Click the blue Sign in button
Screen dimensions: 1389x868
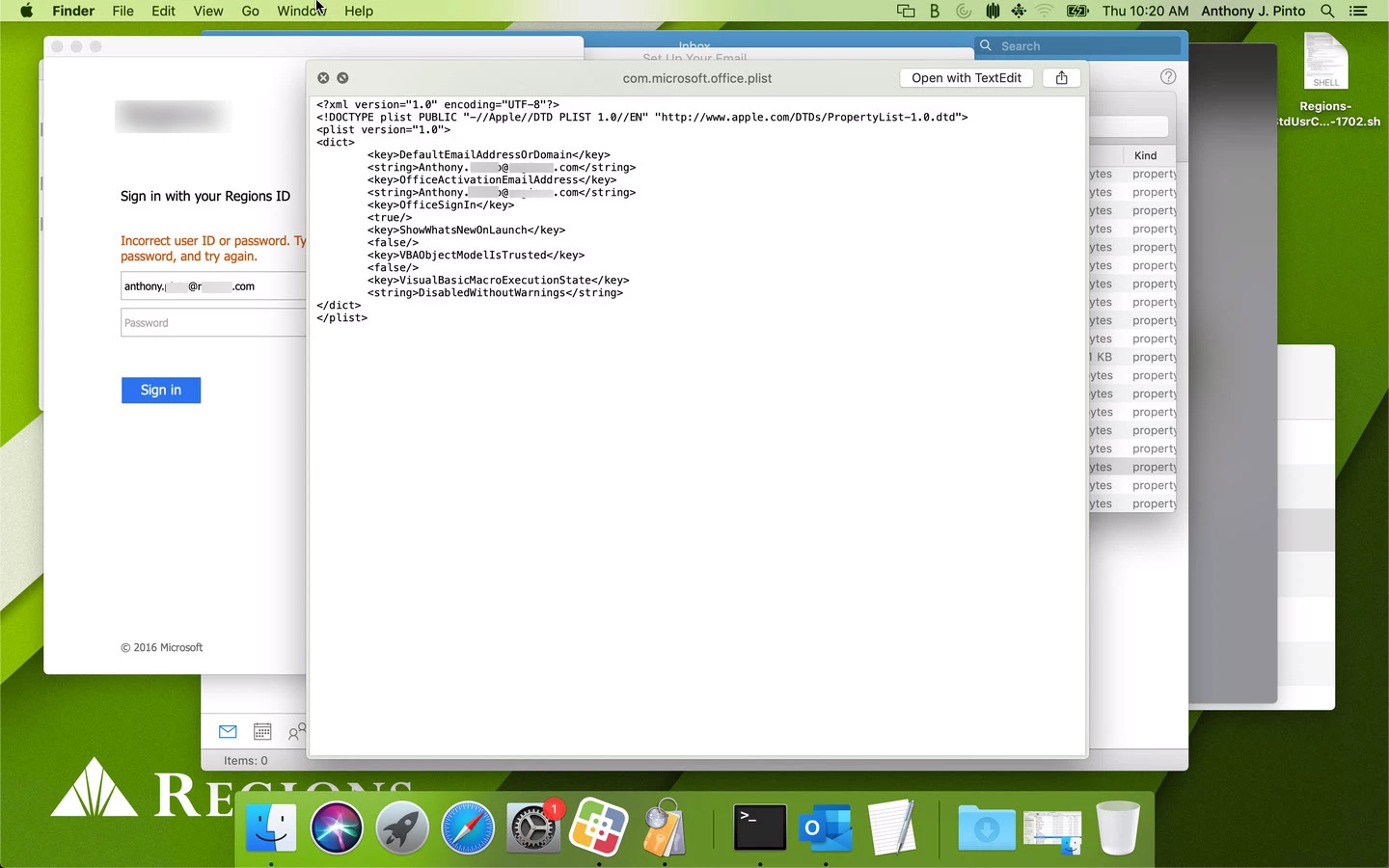click(x=161, y=390)
